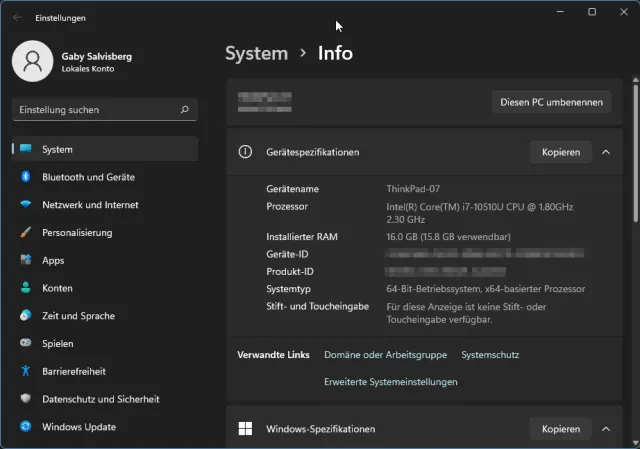This screenshot has width=640, height=449.
Task: Click the search magnifier icon
Action: (184, 110)
